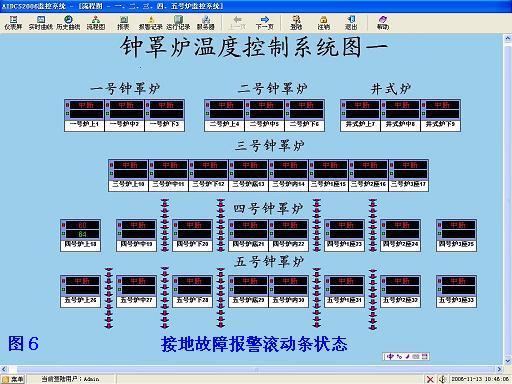
Task: Open the 服务器 server toolbar icon
Action: (x=205, y=23)
